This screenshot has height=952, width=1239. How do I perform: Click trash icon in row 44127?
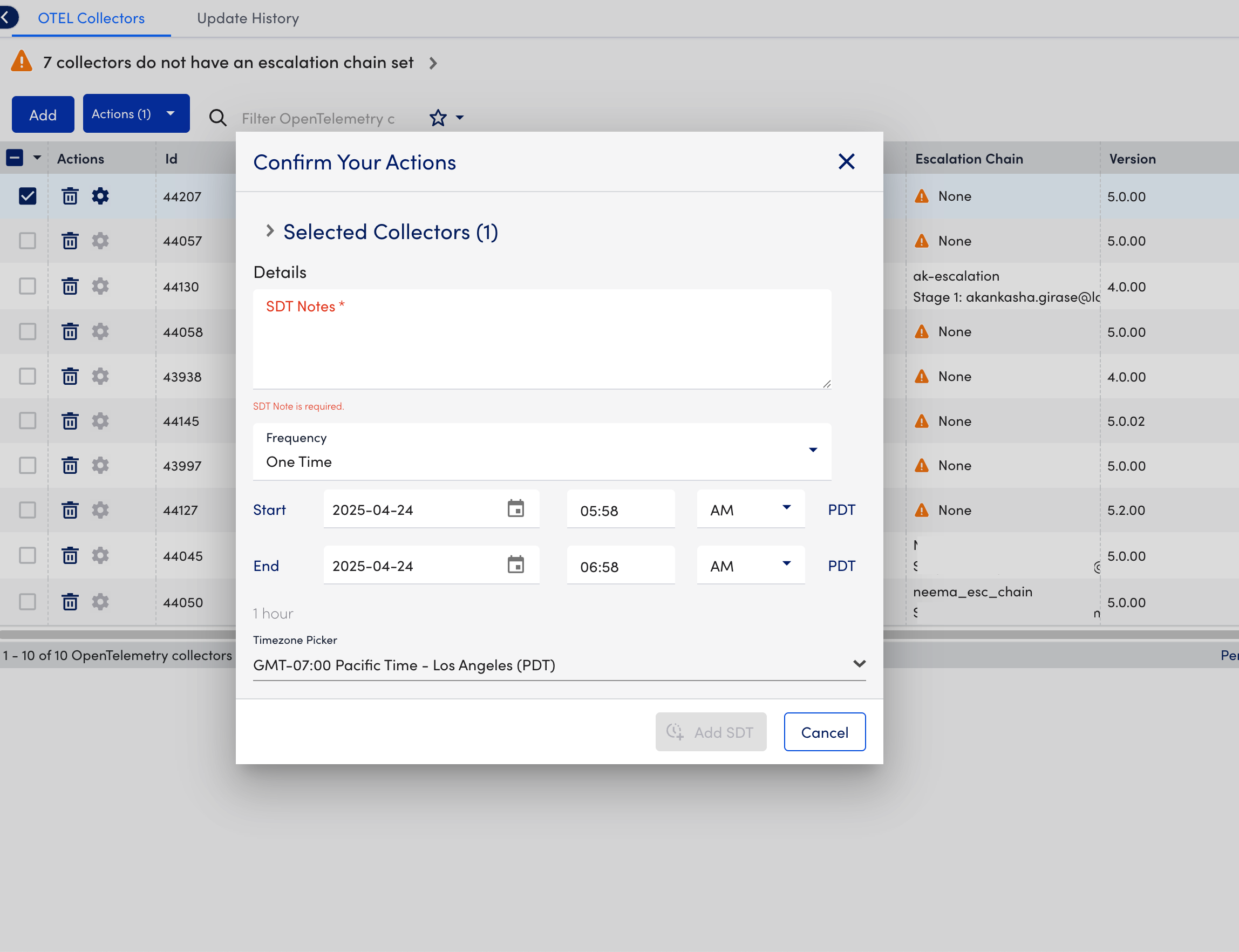coord(70,510)
